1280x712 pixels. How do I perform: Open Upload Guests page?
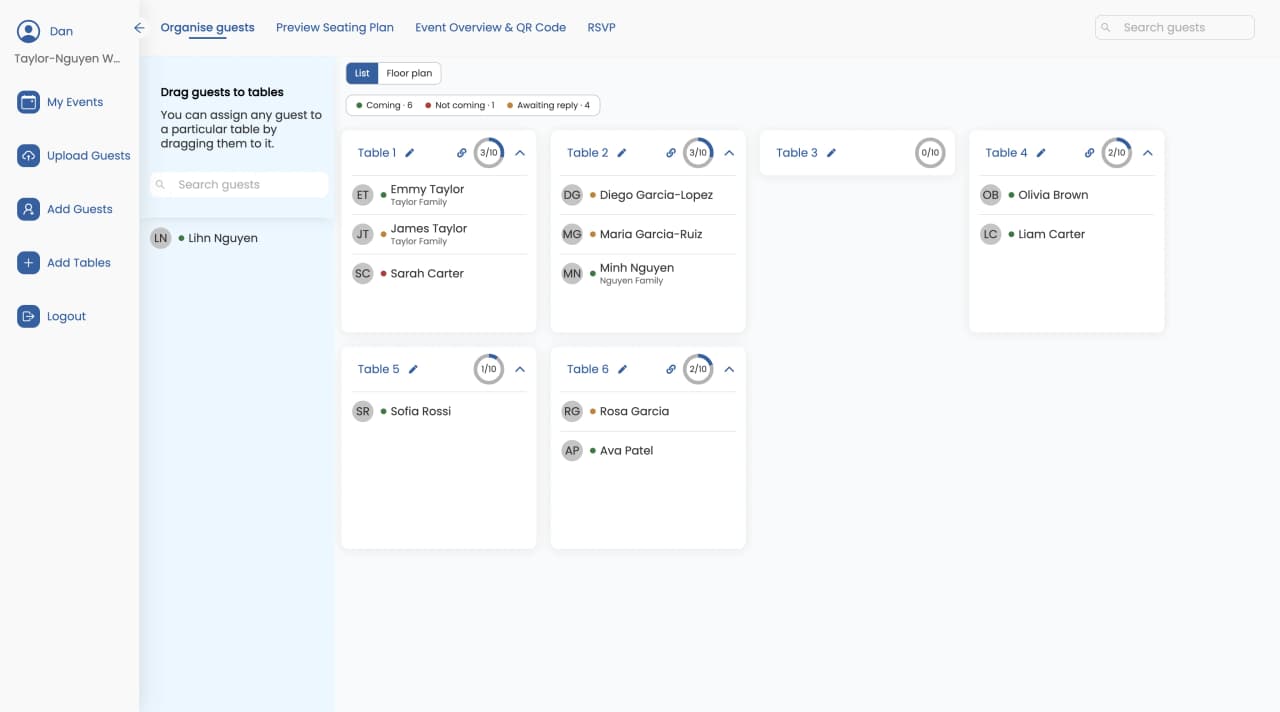(x=89, y=156)
